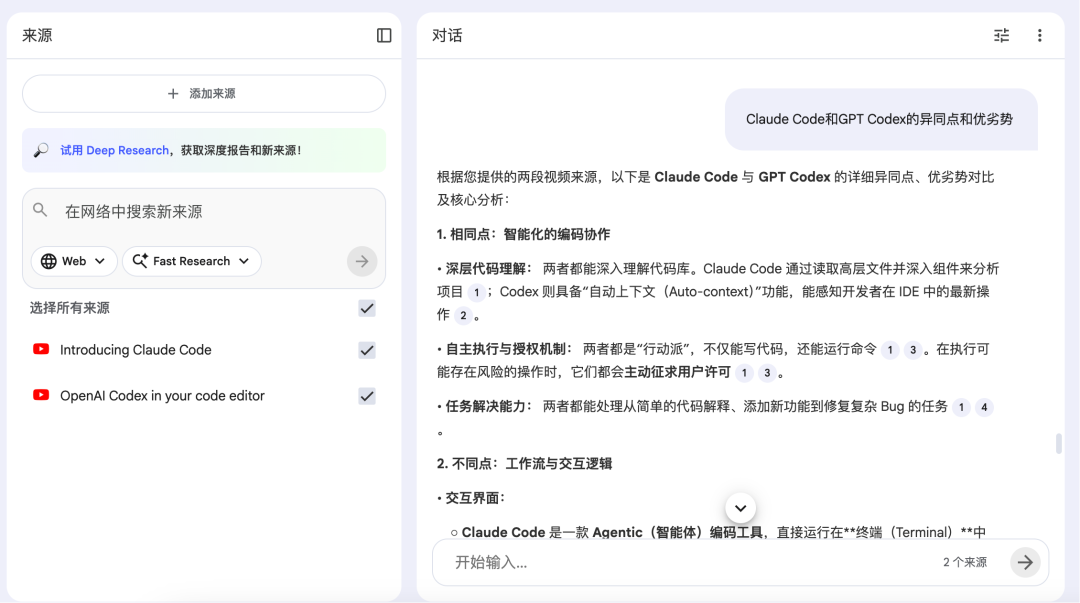Send the chat message with the arrow button
The width and height of the screenshot is (1080, 603).
1025,562
